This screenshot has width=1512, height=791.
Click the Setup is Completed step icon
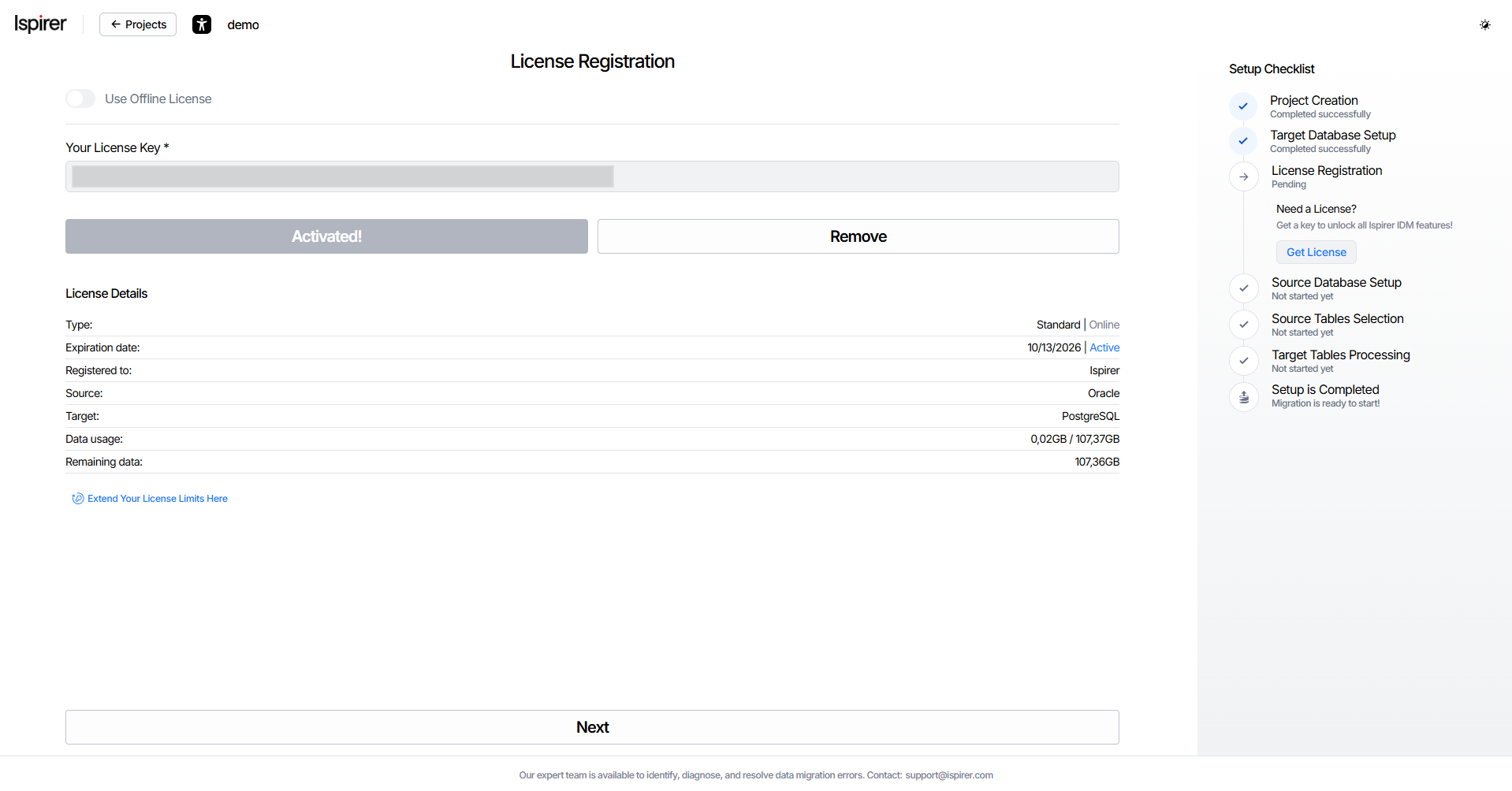[x=1243, y=396]
